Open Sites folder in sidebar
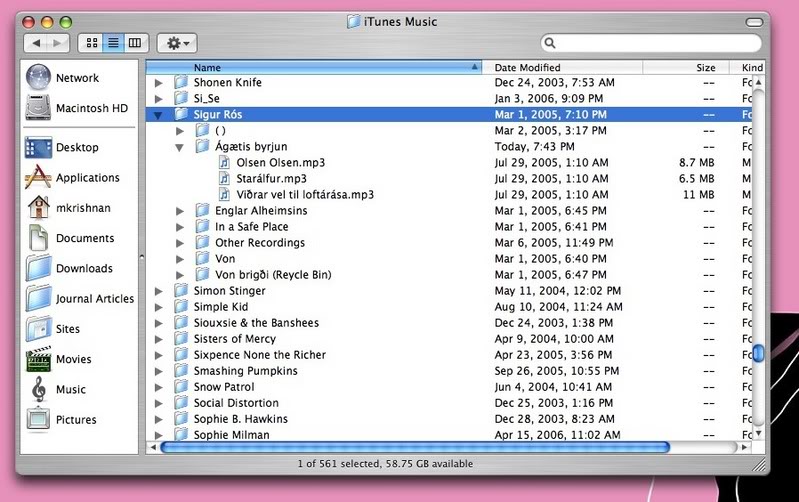This screenshot has width=799, height=502. tap(52, 329)
